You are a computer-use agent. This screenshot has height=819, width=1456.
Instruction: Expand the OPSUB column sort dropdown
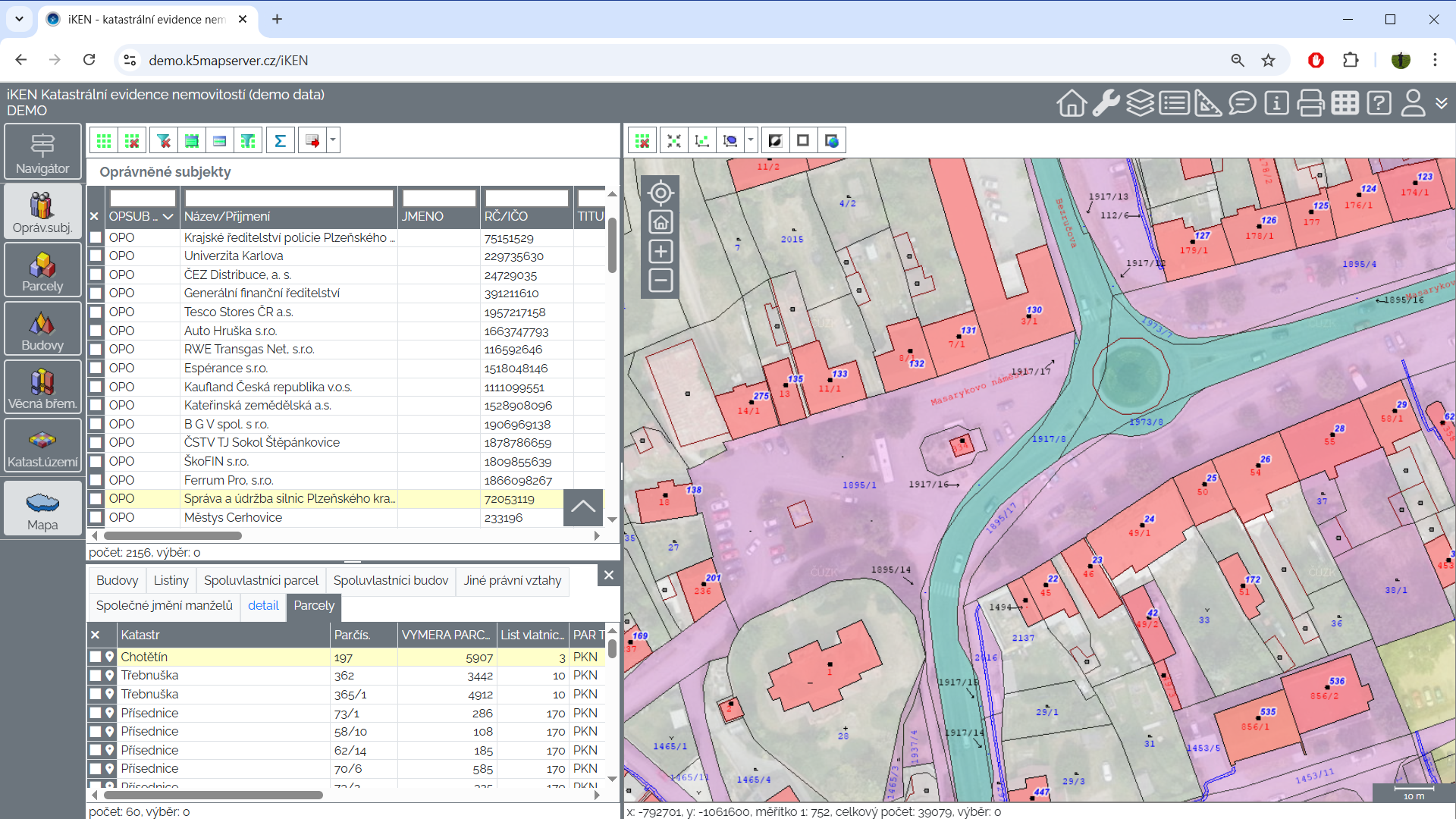click(168, 217)
